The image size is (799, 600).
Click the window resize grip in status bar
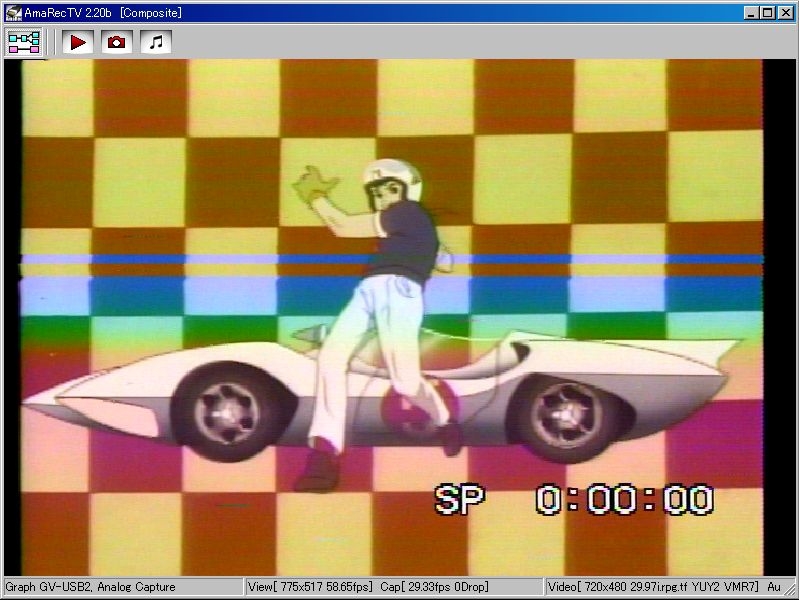click(790, 589)
